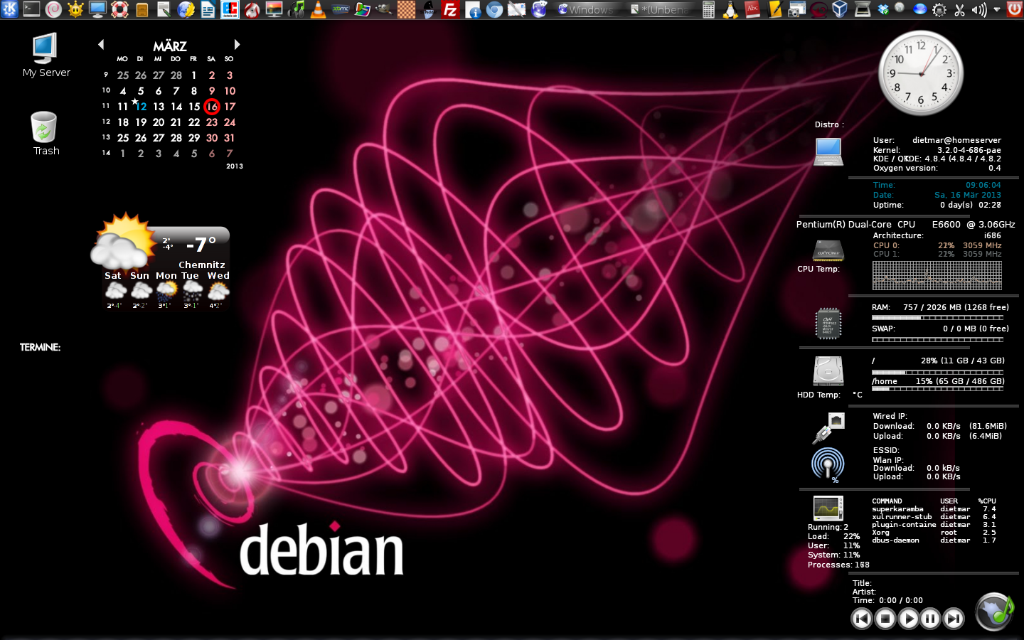Expand hidden system tray icons arrow
The image size is (1024, 640).
997,9
